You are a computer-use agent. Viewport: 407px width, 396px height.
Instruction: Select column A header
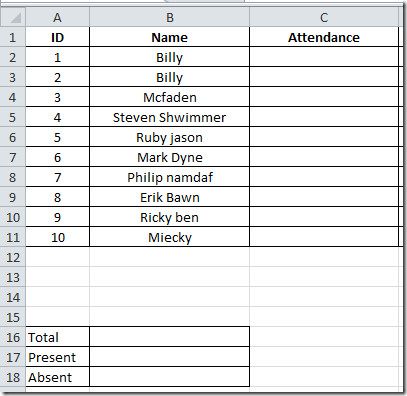58,17
